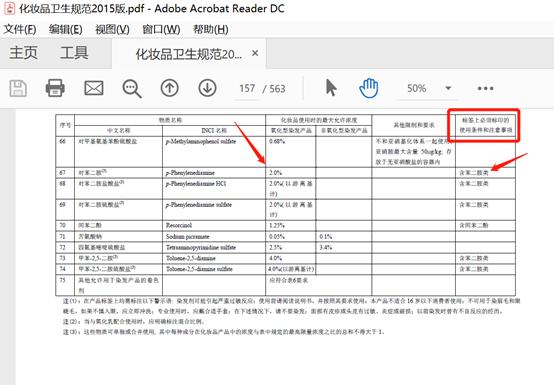Activate the Hand pan tool
This screenshot has height=385, width=554.
[x=369, y=88]
